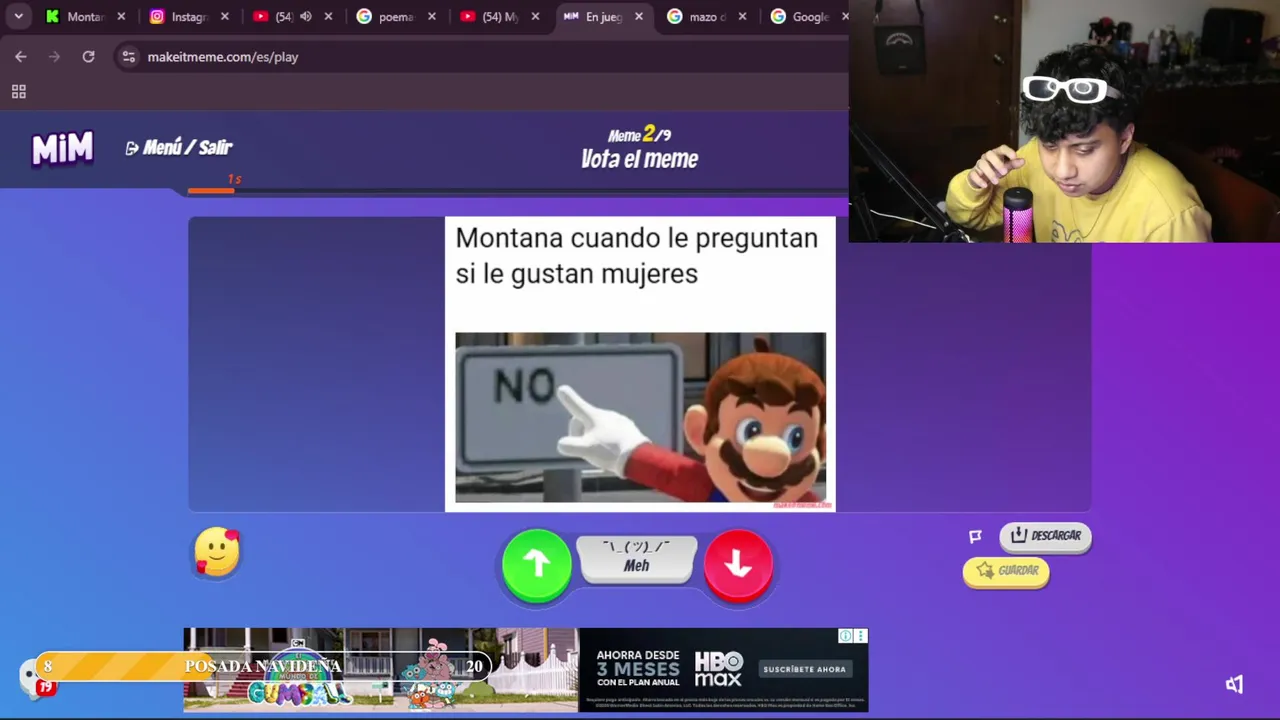
Task: Close the YouTube (54) My tab
Action: click(x=535, y=17)
